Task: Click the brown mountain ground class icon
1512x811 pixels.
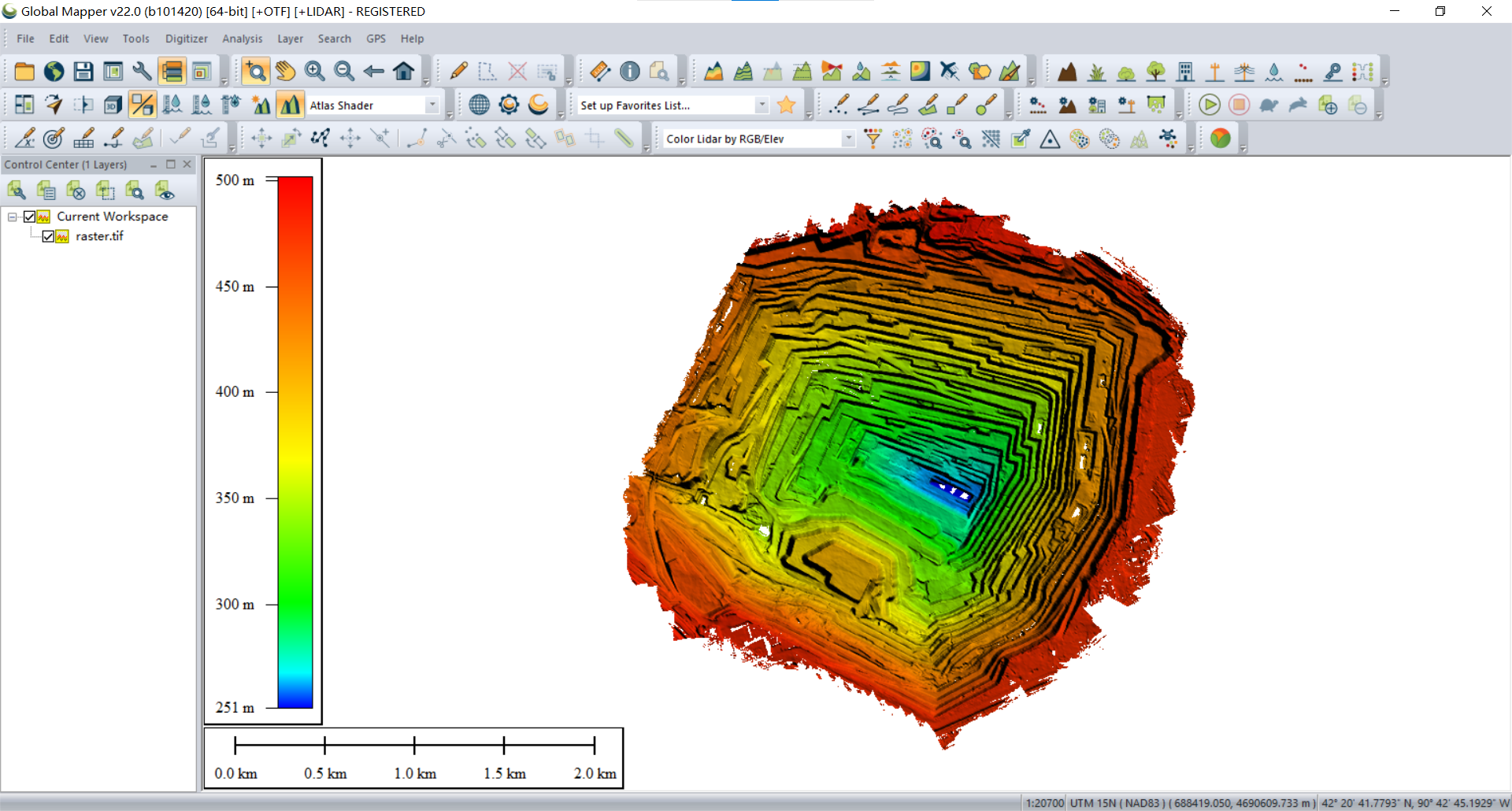Action: 1067,72
